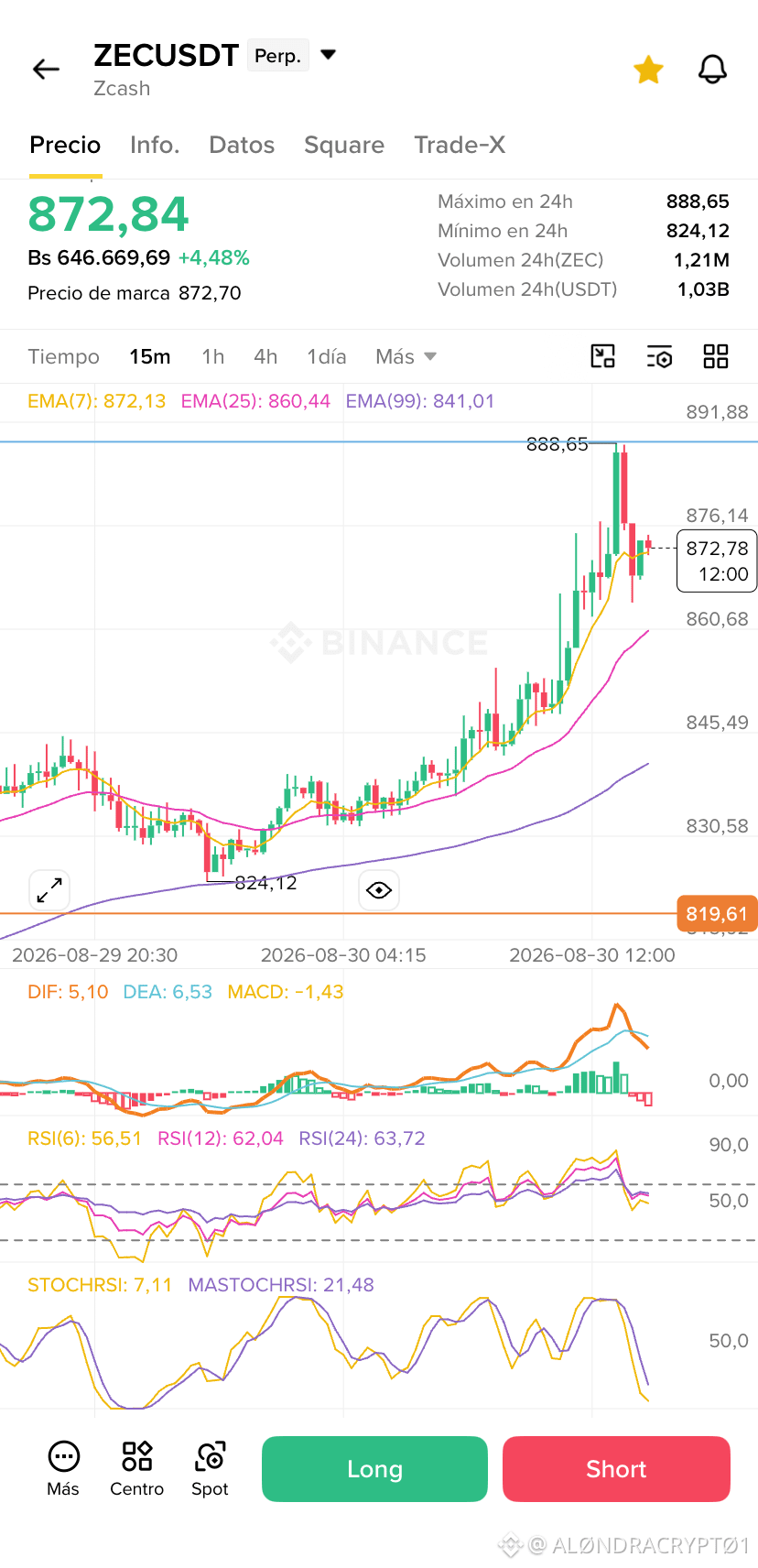Click the +4,48% change value
Viewport: 758px width, 1568px height.
(213, 258)
